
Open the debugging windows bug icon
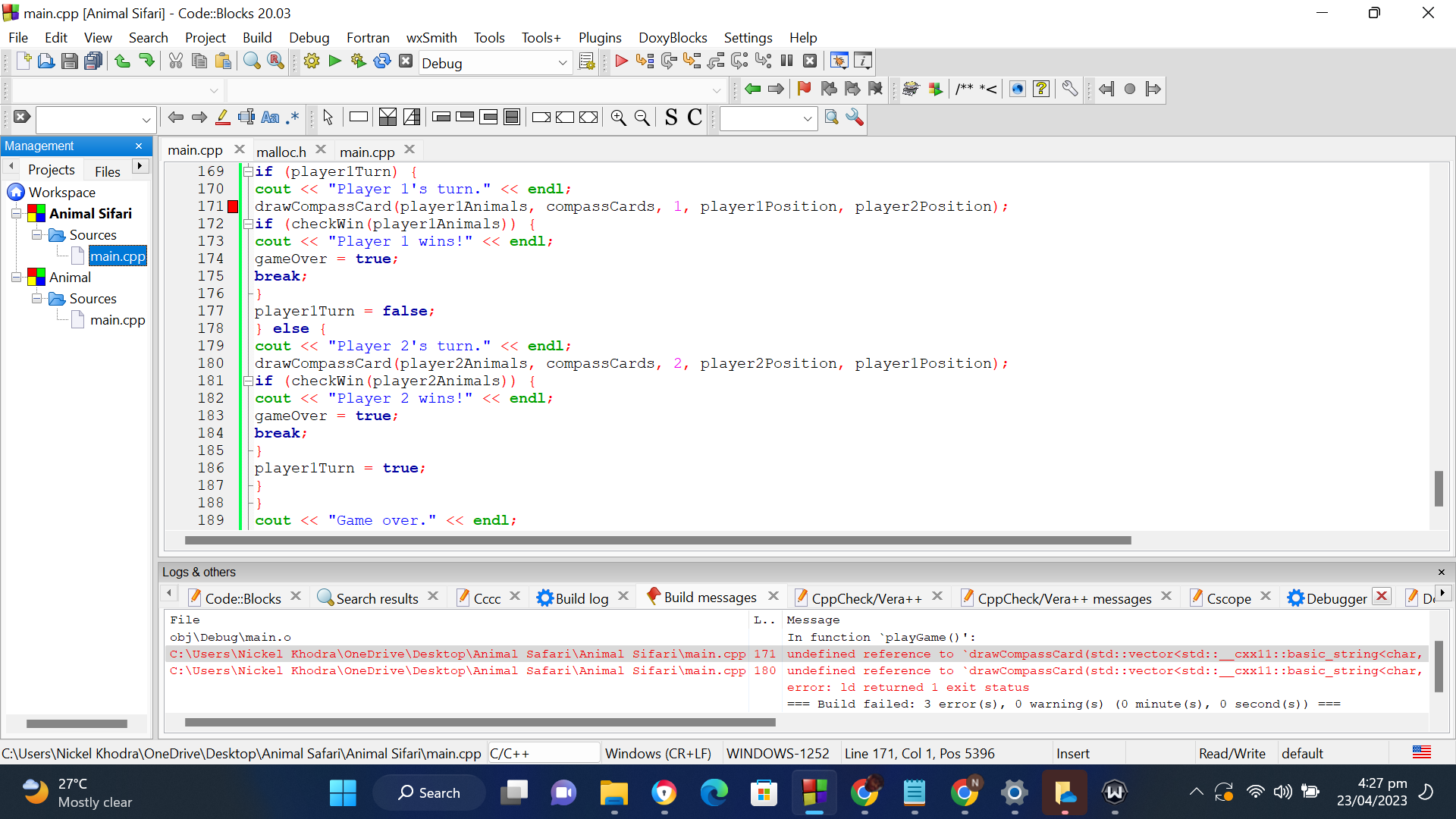coord(839,61)
